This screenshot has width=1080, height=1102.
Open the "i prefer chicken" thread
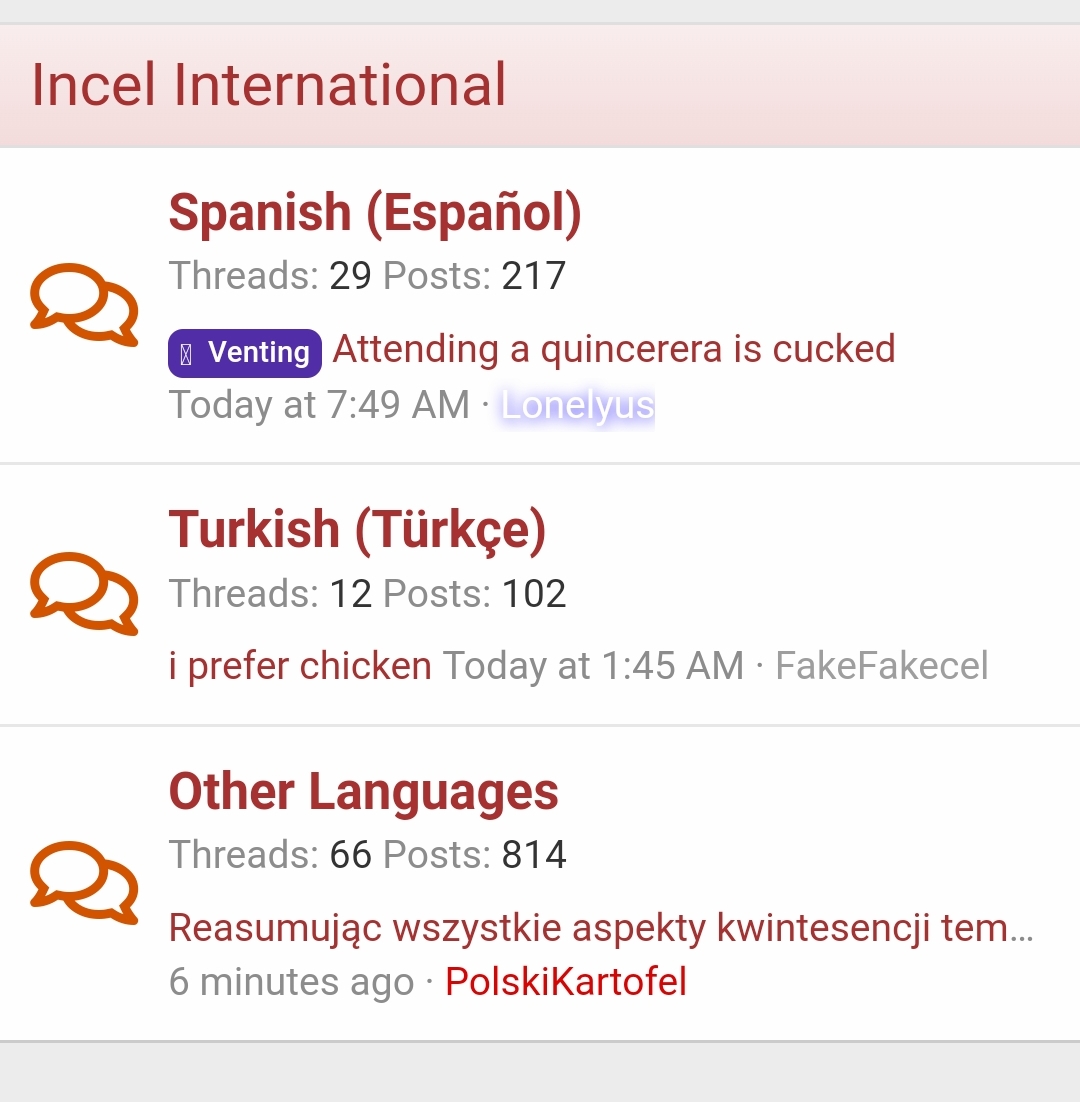coord(300,665)
